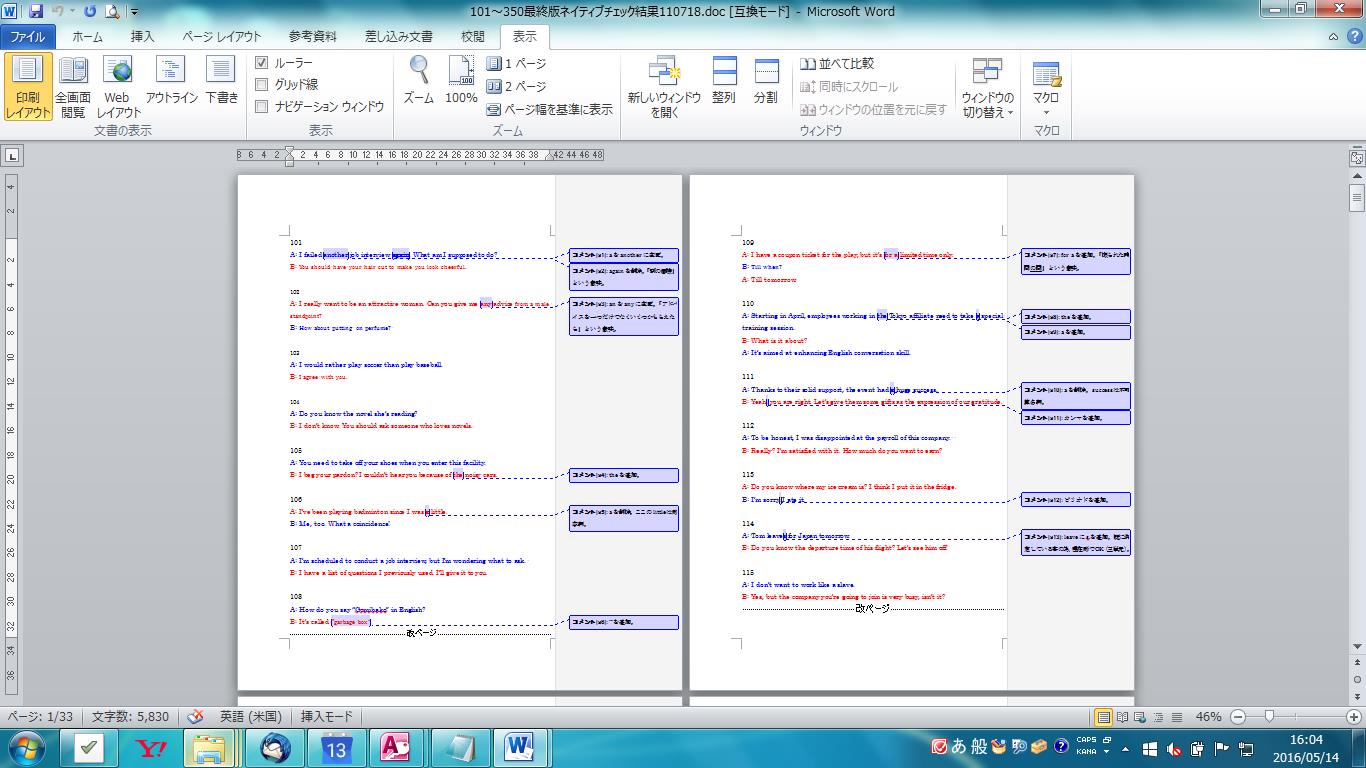
Task: Click Print Preview in Quick Access Toolbar
Action: point(112,12)
